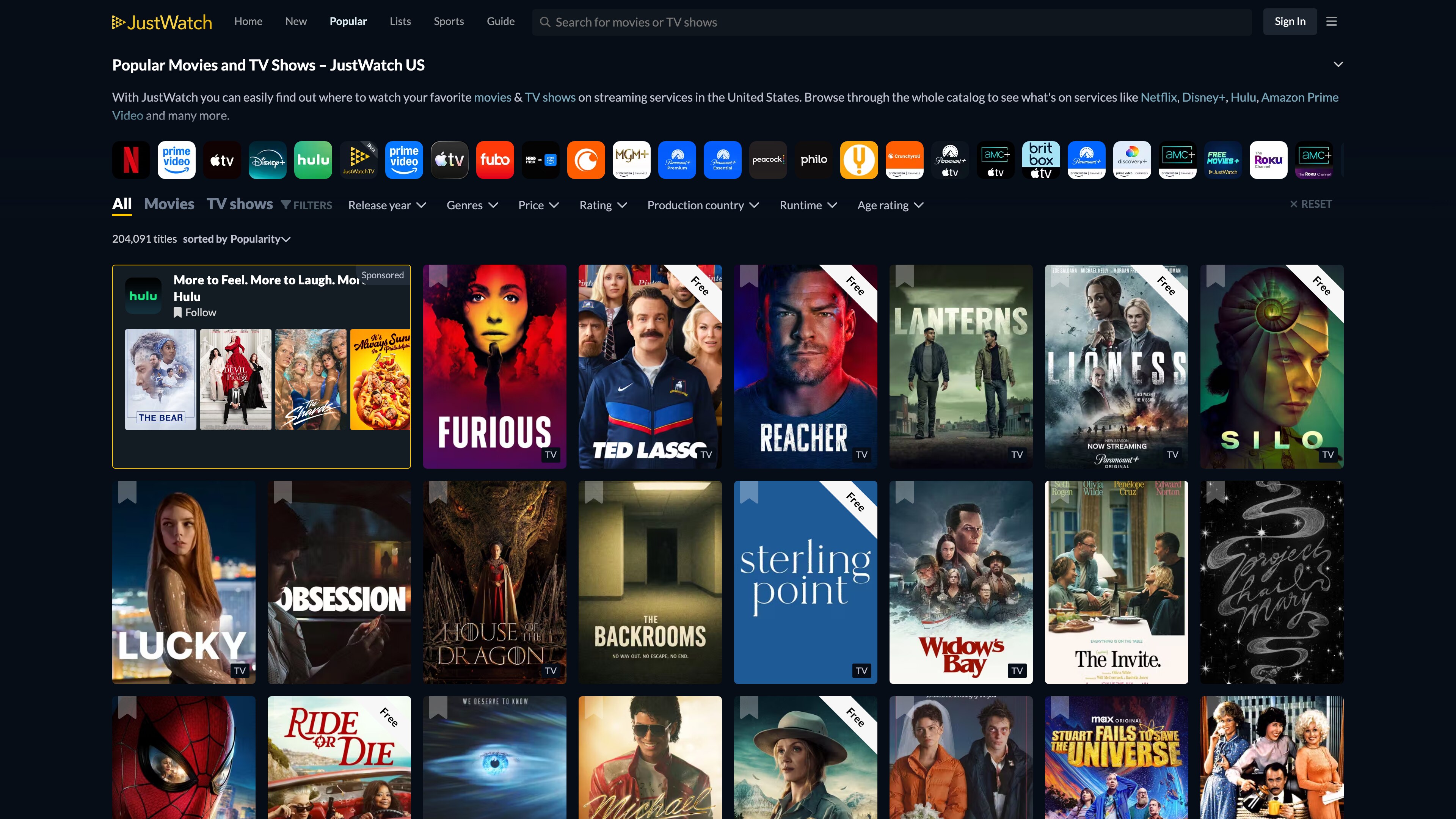
Task: Follow the Amazon Prime Video text link
Action: pyautogui.click(x=1300, y=97)
